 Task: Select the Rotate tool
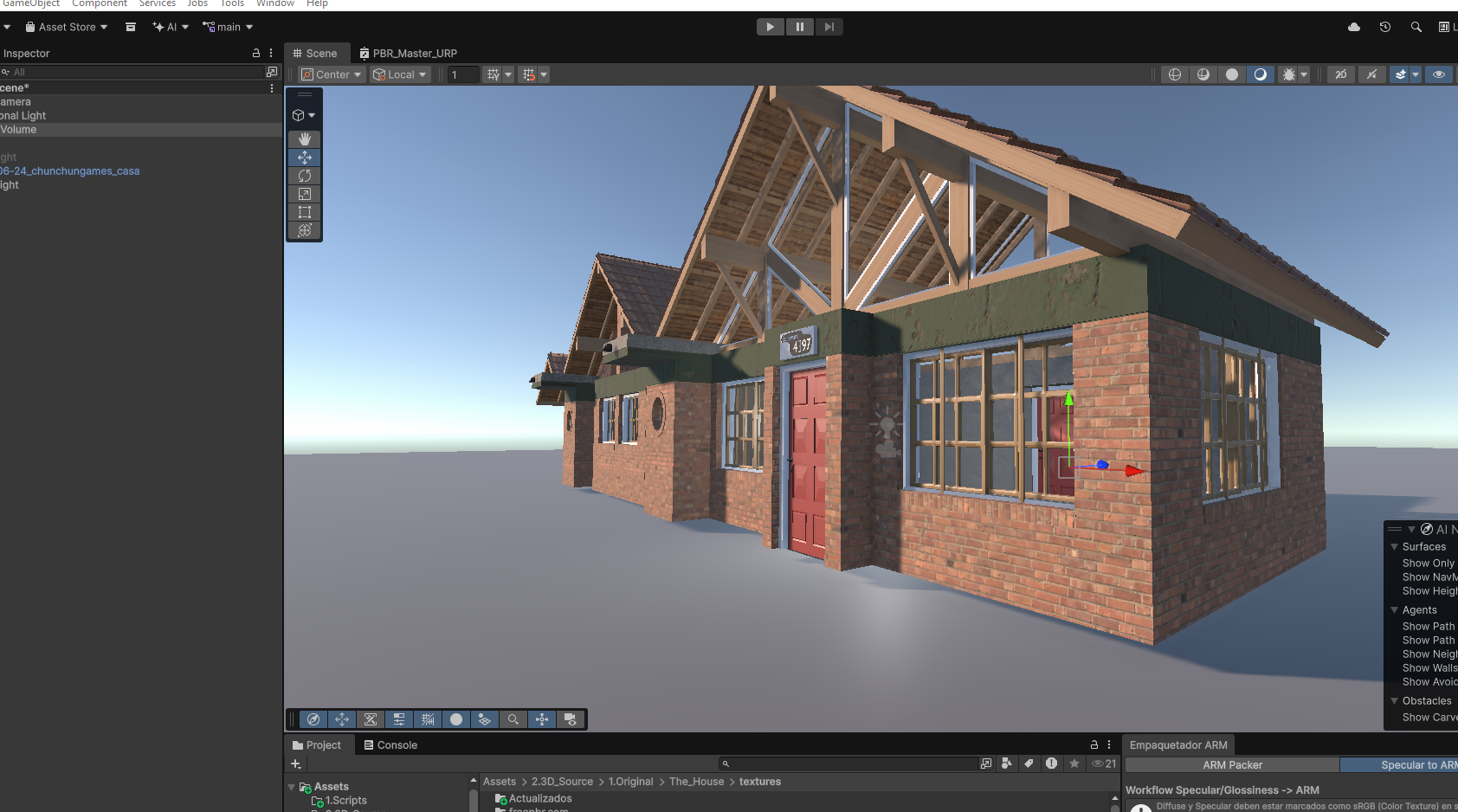pyautogui.click(x=305, y=176)
